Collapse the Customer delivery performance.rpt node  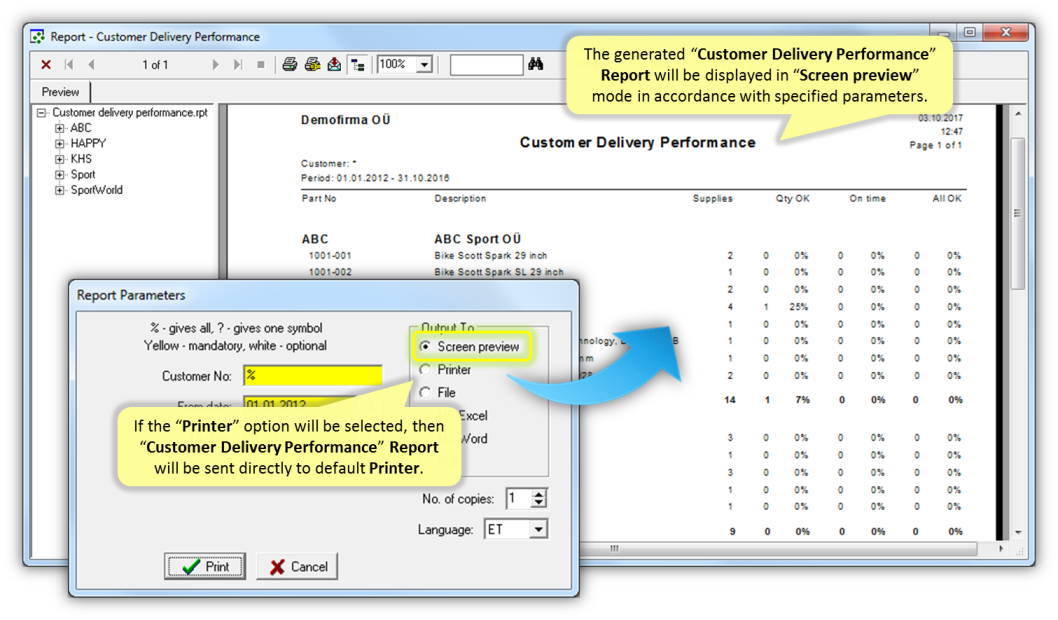coord(42,113)
